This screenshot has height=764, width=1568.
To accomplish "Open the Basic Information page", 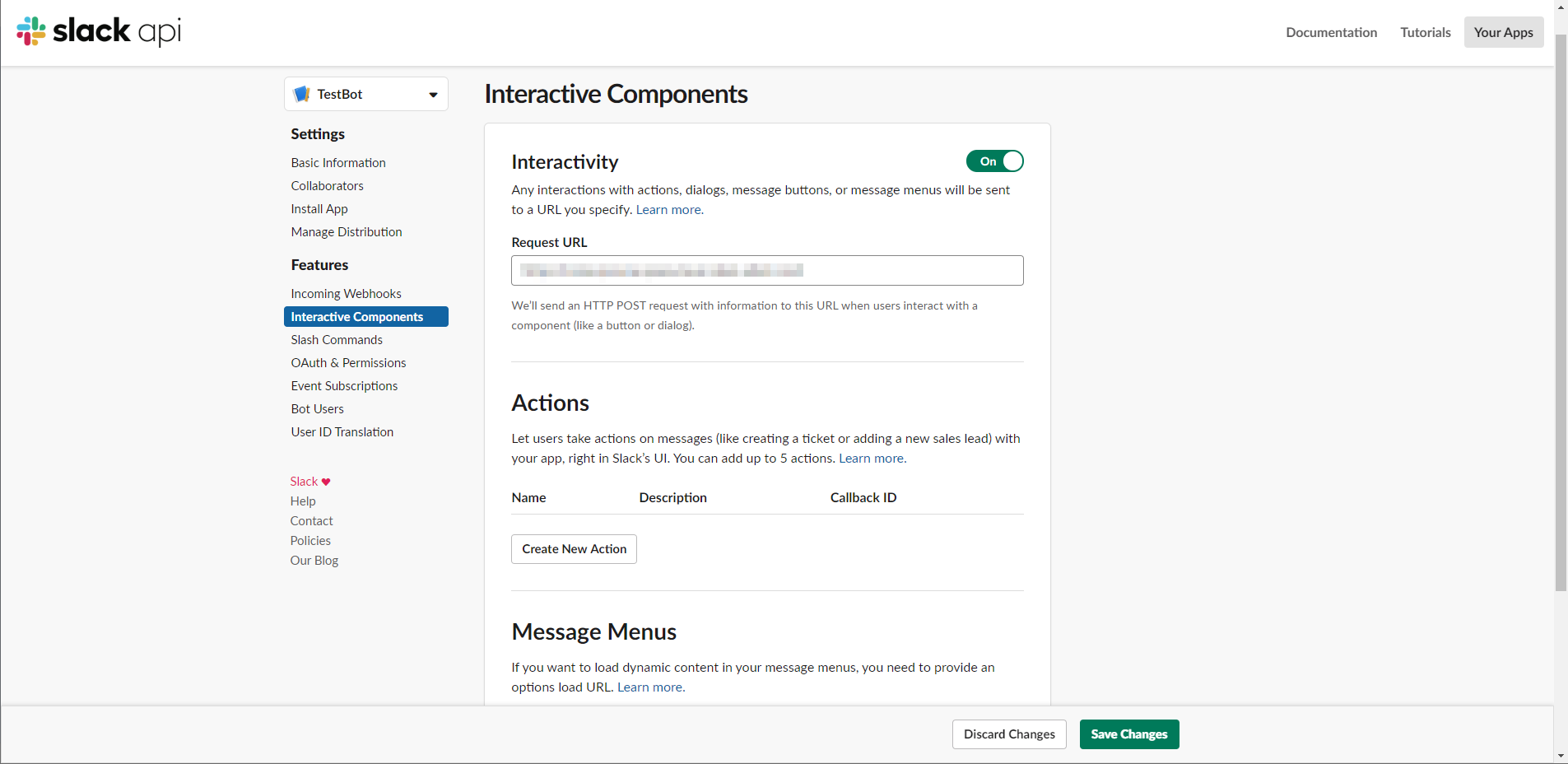I will click(x=337, y=163).
